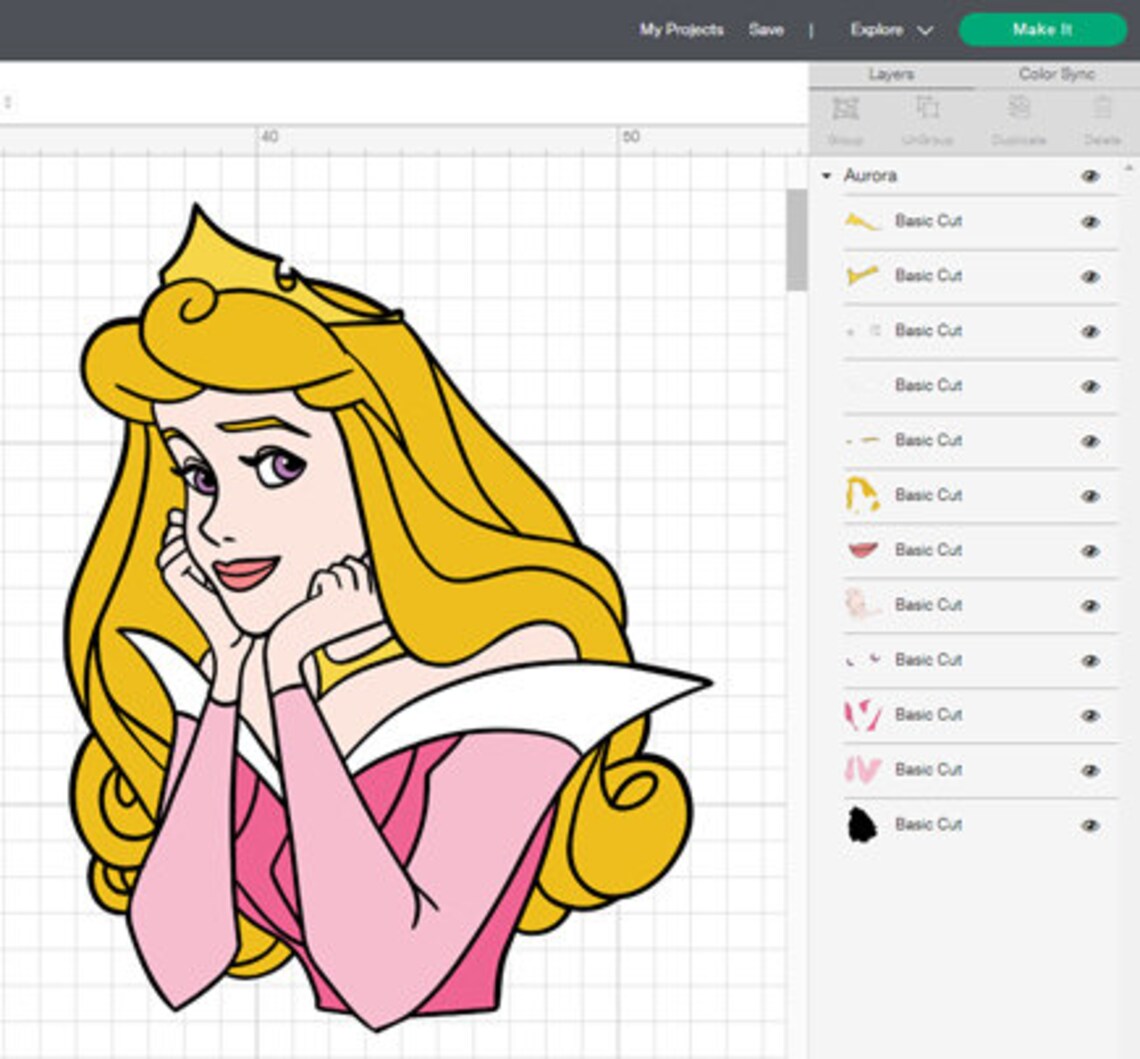This screenshot has width=1140, height=1059.
Task: Open My Projects from the top bar
Action: (680, 30)
